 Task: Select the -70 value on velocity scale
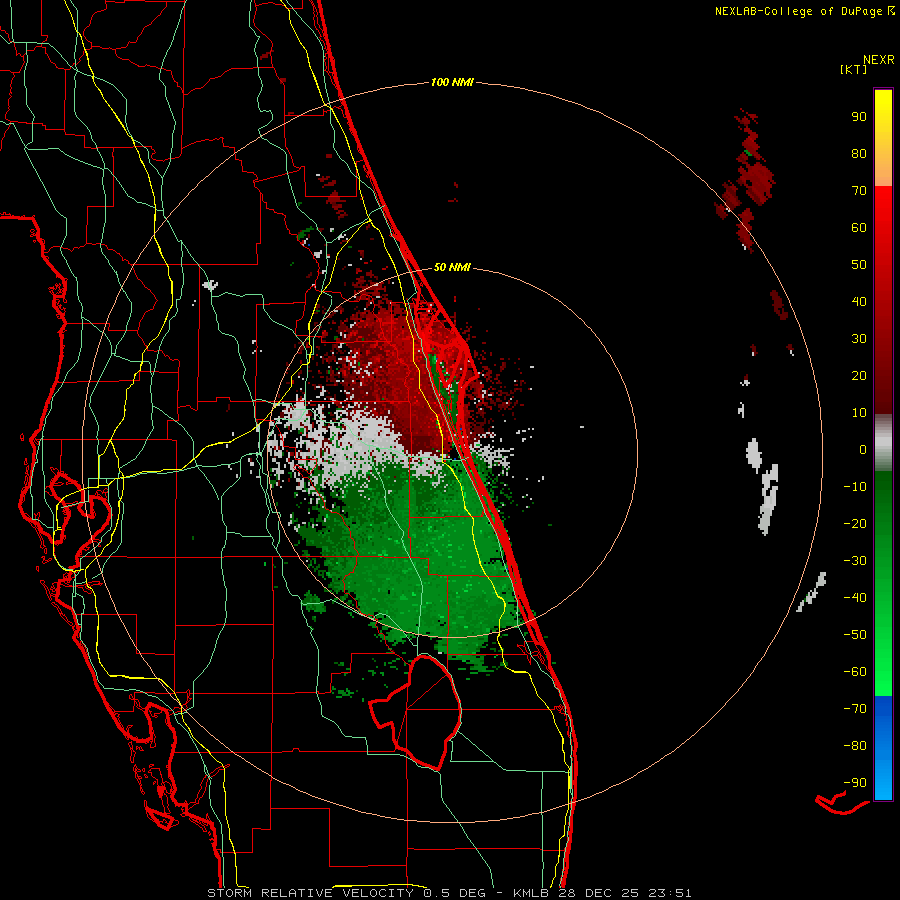tap(855, 709)
